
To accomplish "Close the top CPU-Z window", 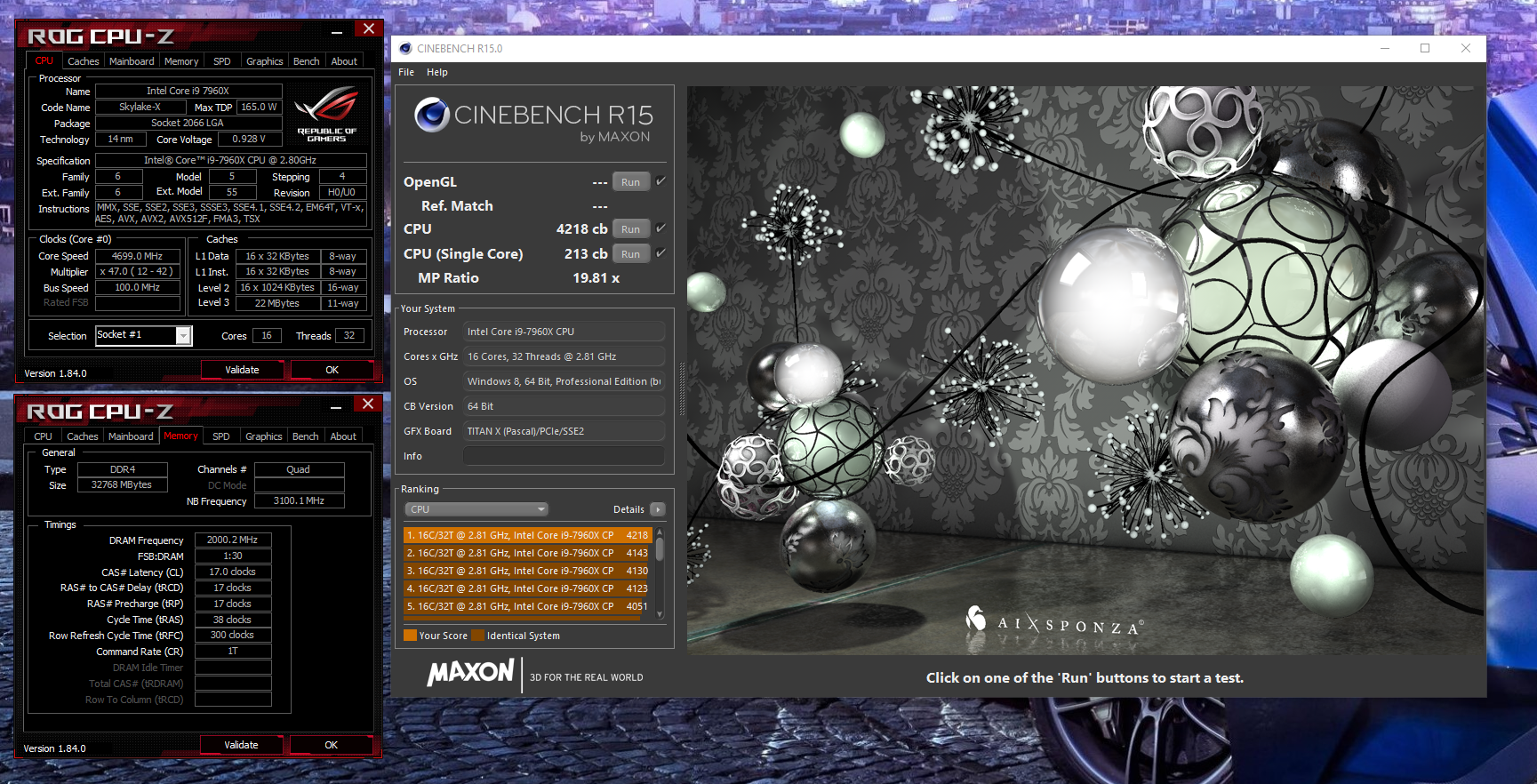I will (x=368, y=29).
